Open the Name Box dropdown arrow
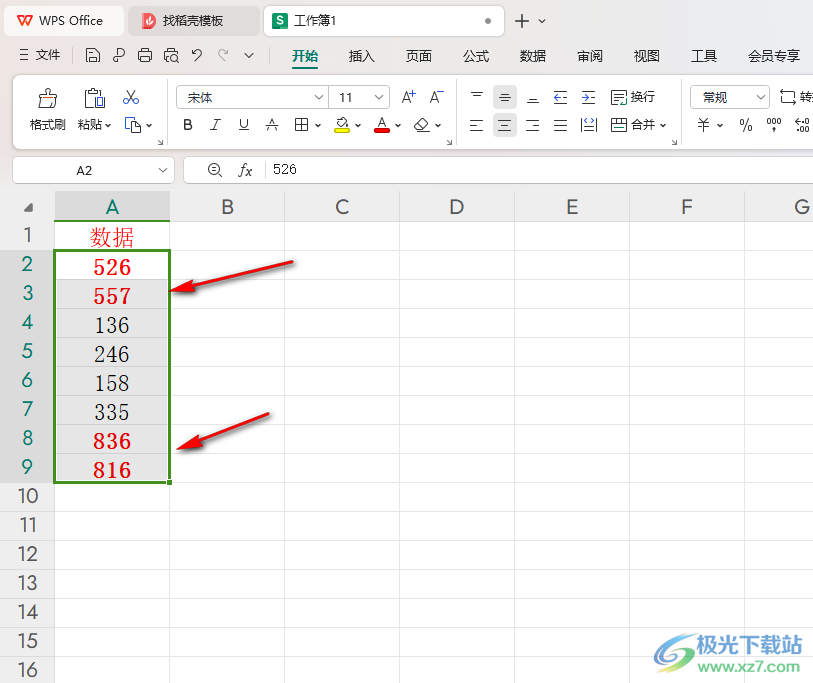Image resolution: width=813 pixels, height=683 pixels. coord(163,170)
